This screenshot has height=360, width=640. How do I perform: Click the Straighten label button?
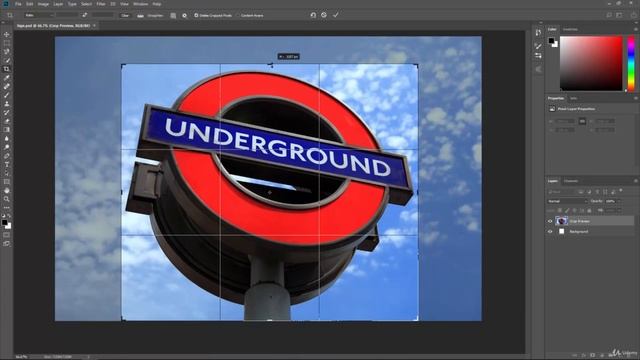click(x=155, y=16)
